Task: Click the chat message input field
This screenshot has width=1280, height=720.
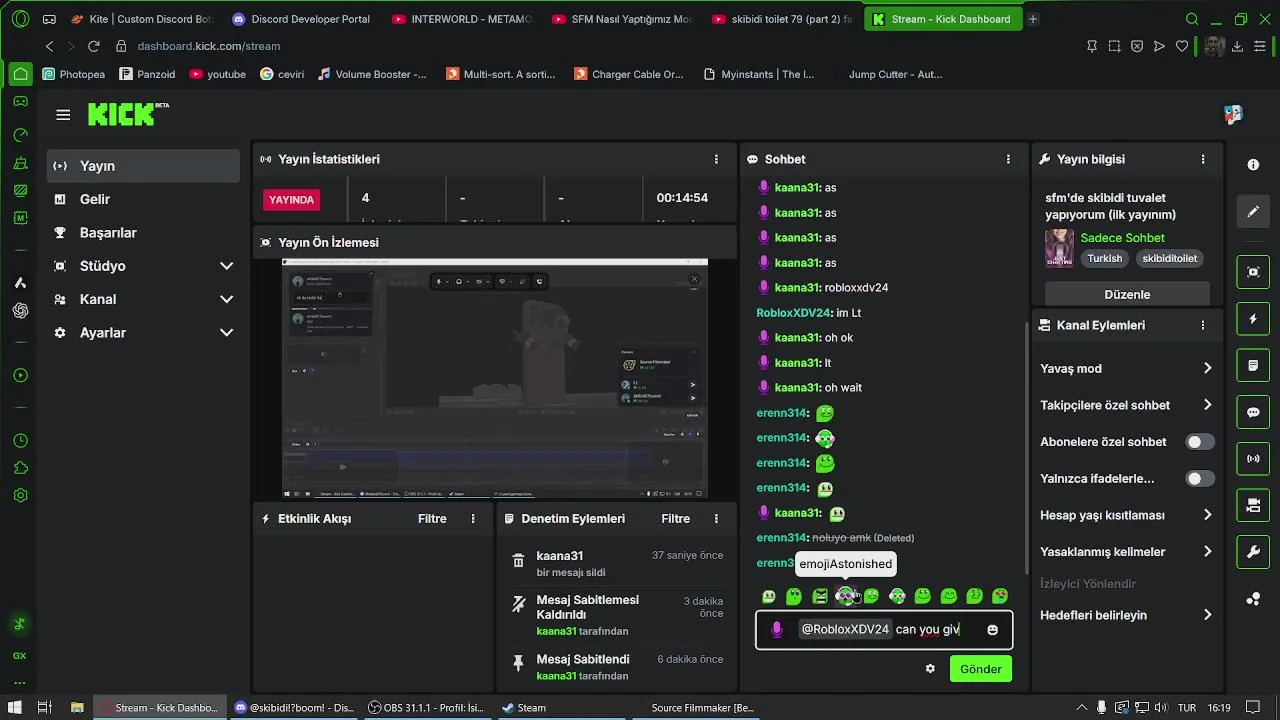Action: click(x=884, y=630)
